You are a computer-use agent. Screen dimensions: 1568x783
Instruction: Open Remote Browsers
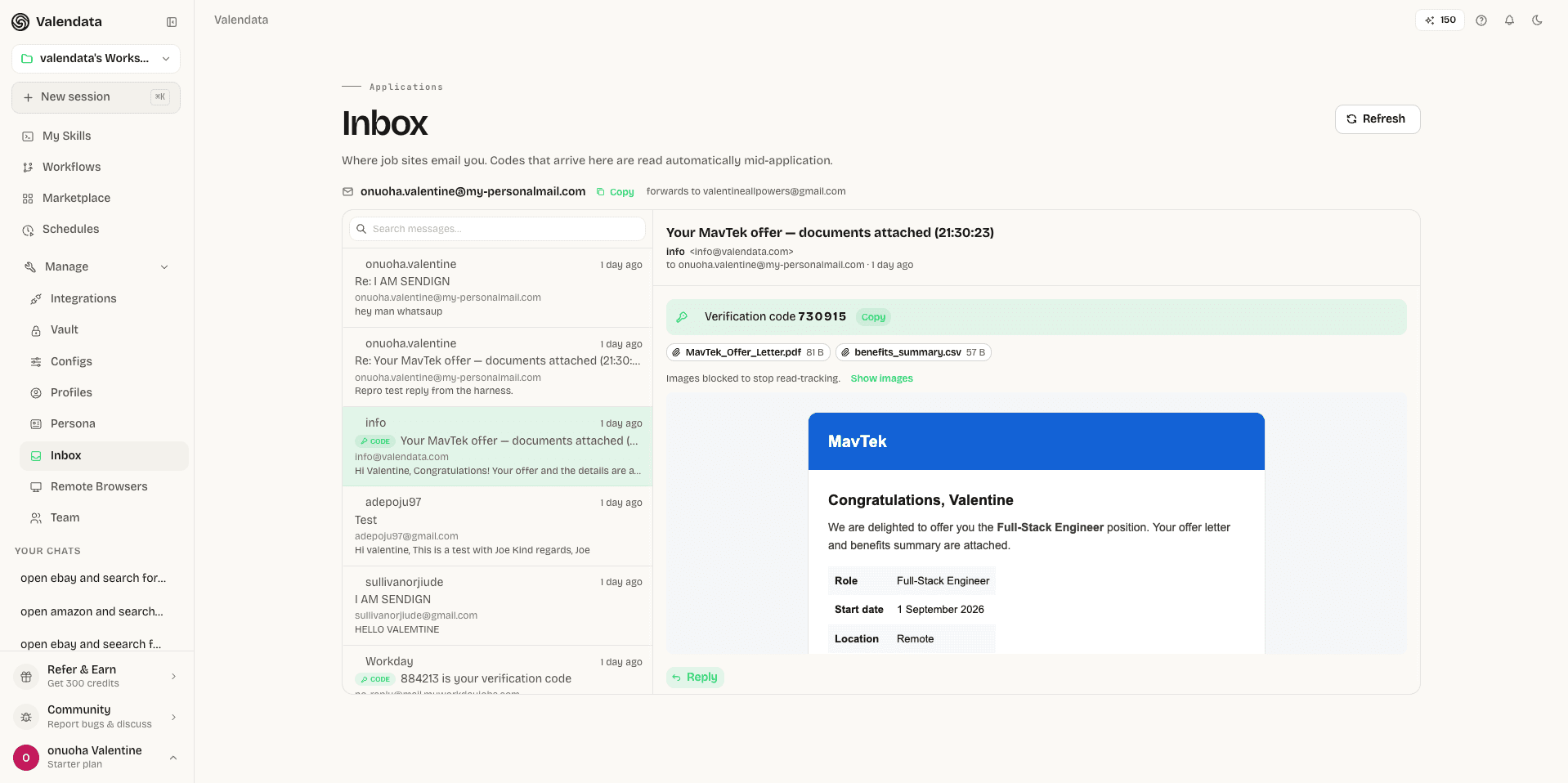click(104, 486)
